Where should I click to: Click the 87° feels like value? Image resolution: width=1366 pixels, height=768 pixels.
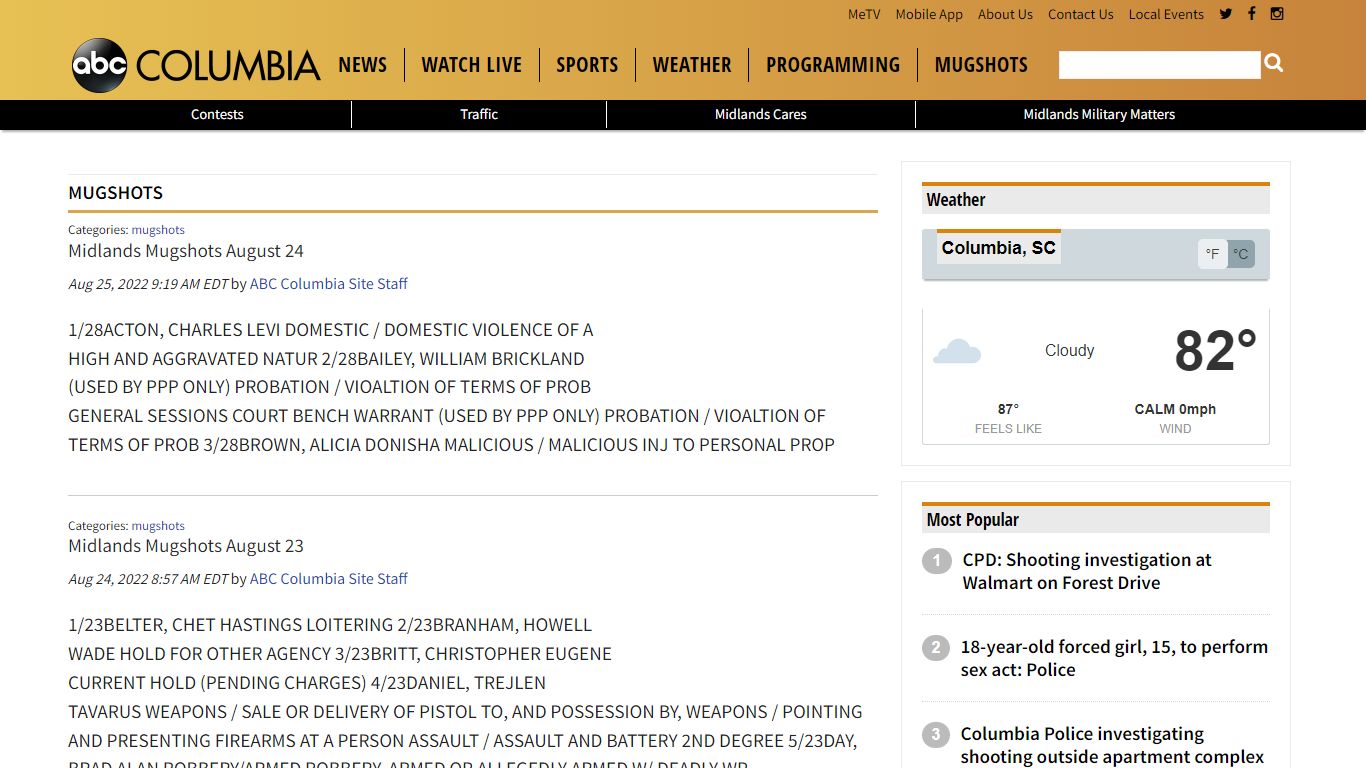click(x=1008, y=409)
